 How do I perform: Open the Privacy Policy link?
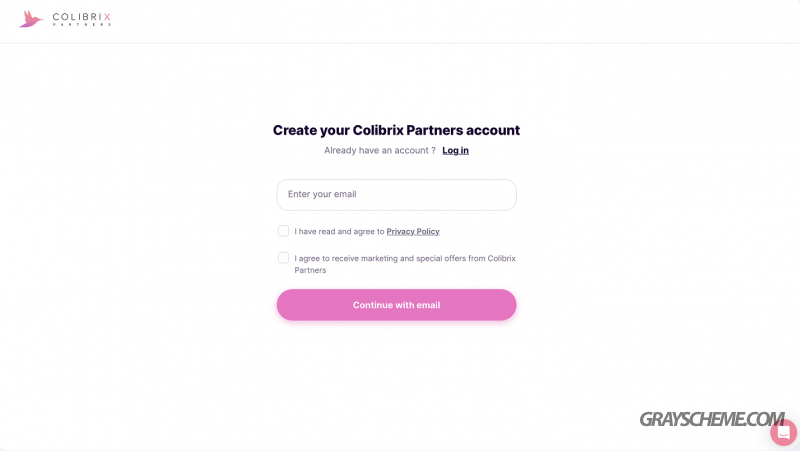click(413, 232)
